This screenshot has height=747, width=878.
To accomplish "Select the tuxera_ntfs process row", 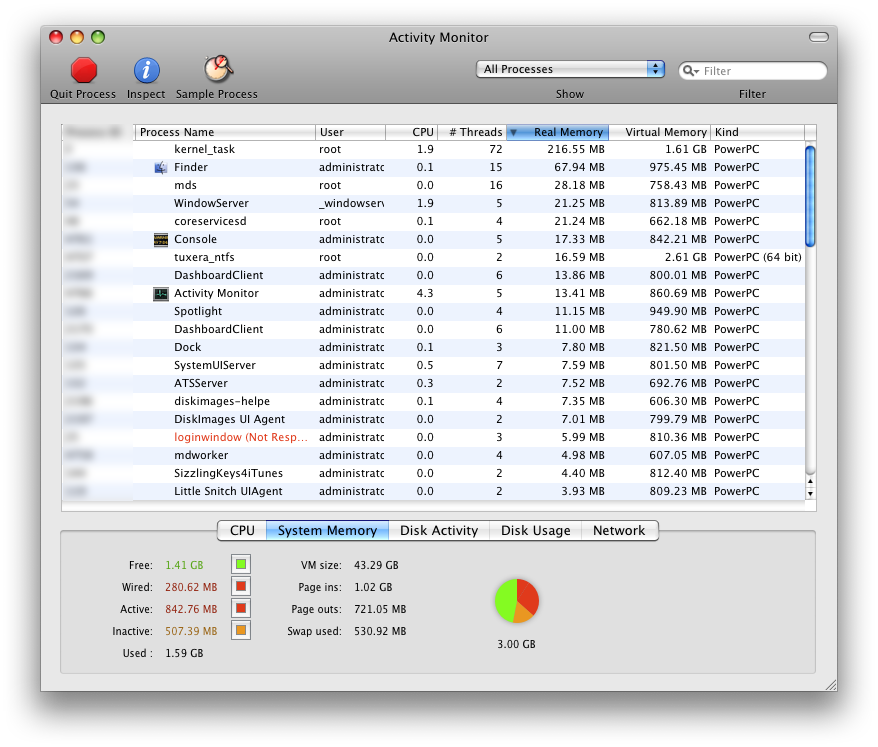I will (x=434, y=258).
